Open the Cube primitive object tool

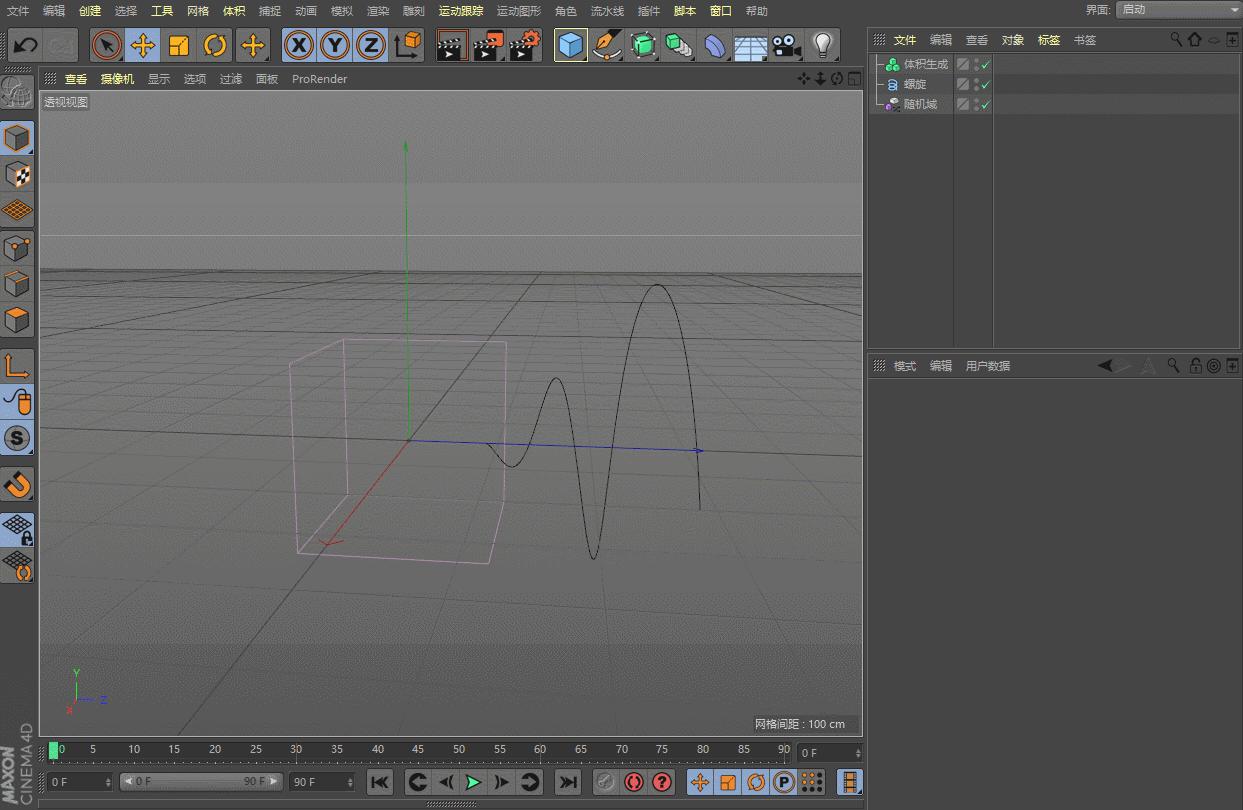[x=570, y=46]
